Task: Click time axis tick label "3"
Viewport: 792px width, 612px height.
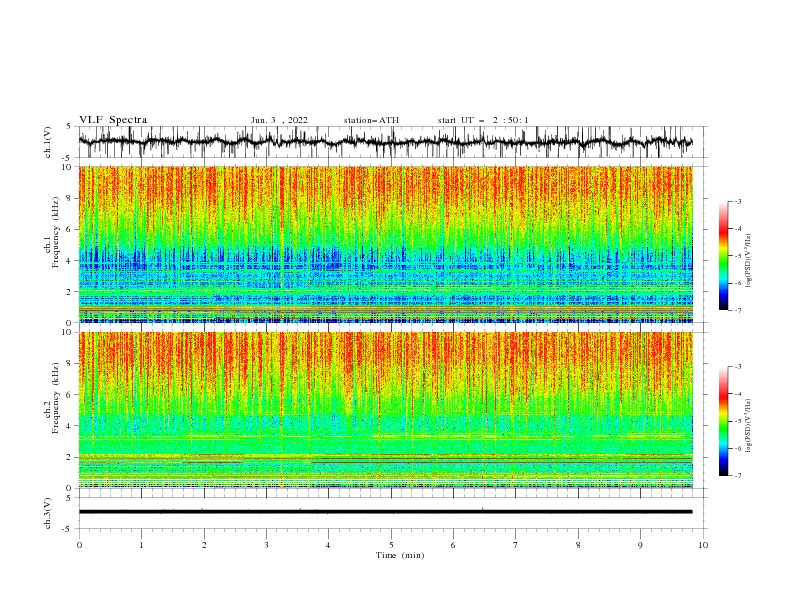Action: (x=266, y=545)
